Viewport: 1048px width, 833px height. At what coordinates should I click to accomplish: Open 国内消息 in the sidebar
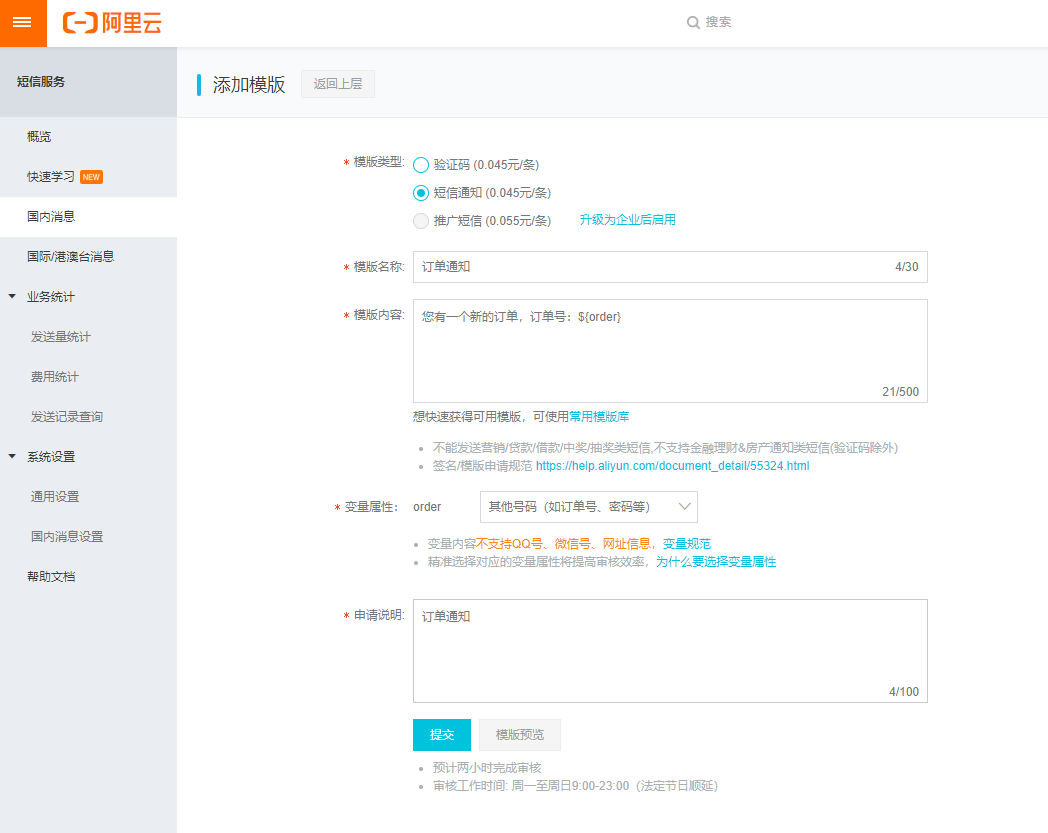[x=51, y=216]
